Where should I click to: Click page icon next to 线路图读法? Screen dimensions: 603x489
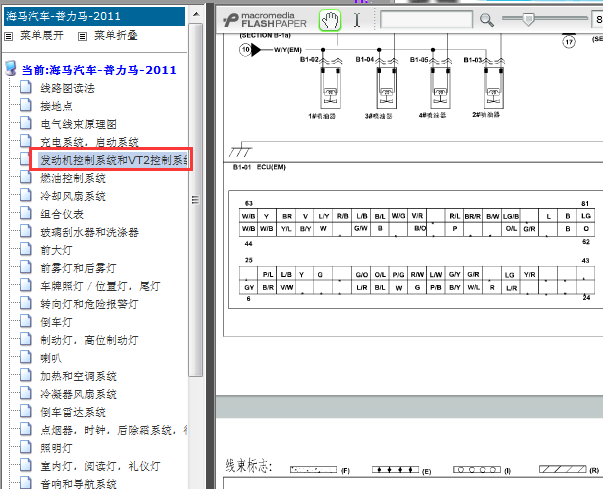[x=26, y=87]
